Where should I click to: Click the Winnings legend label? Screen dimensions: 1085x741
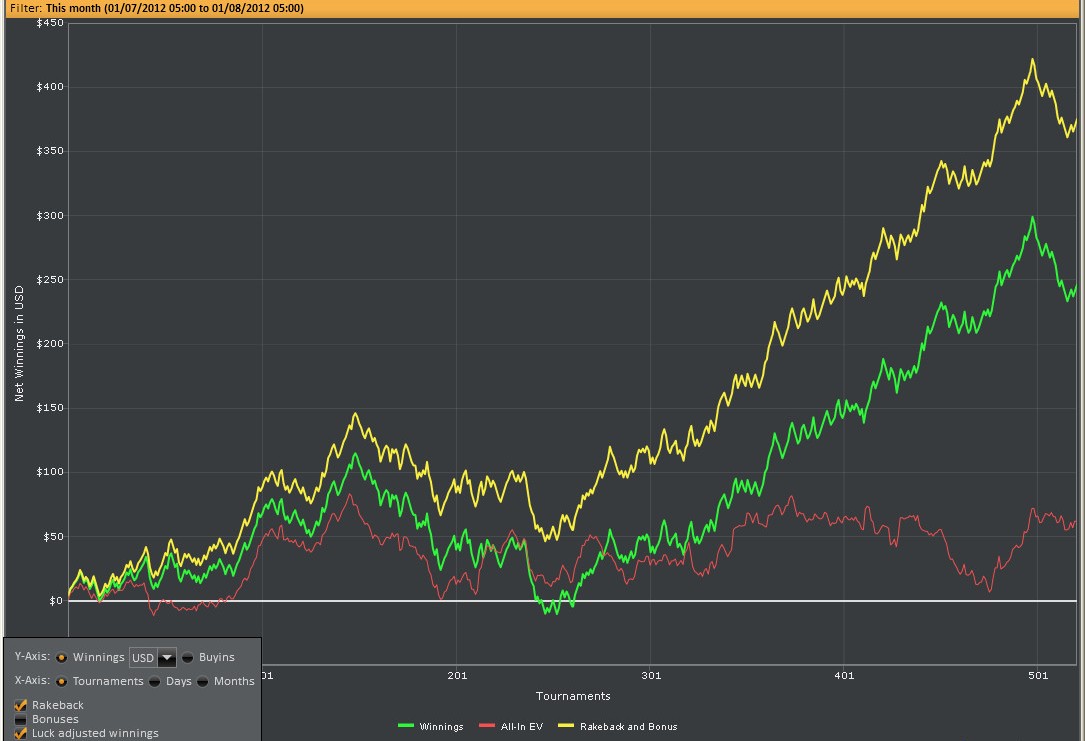coord(441,726)
